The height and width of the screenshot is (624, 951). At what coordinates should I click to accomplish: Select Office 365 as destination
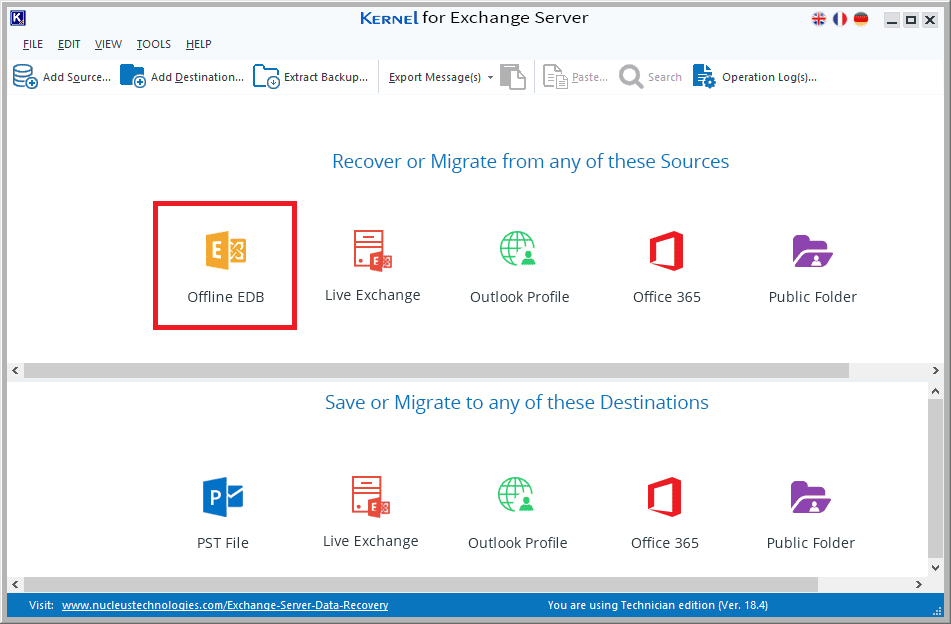[665, 513]
